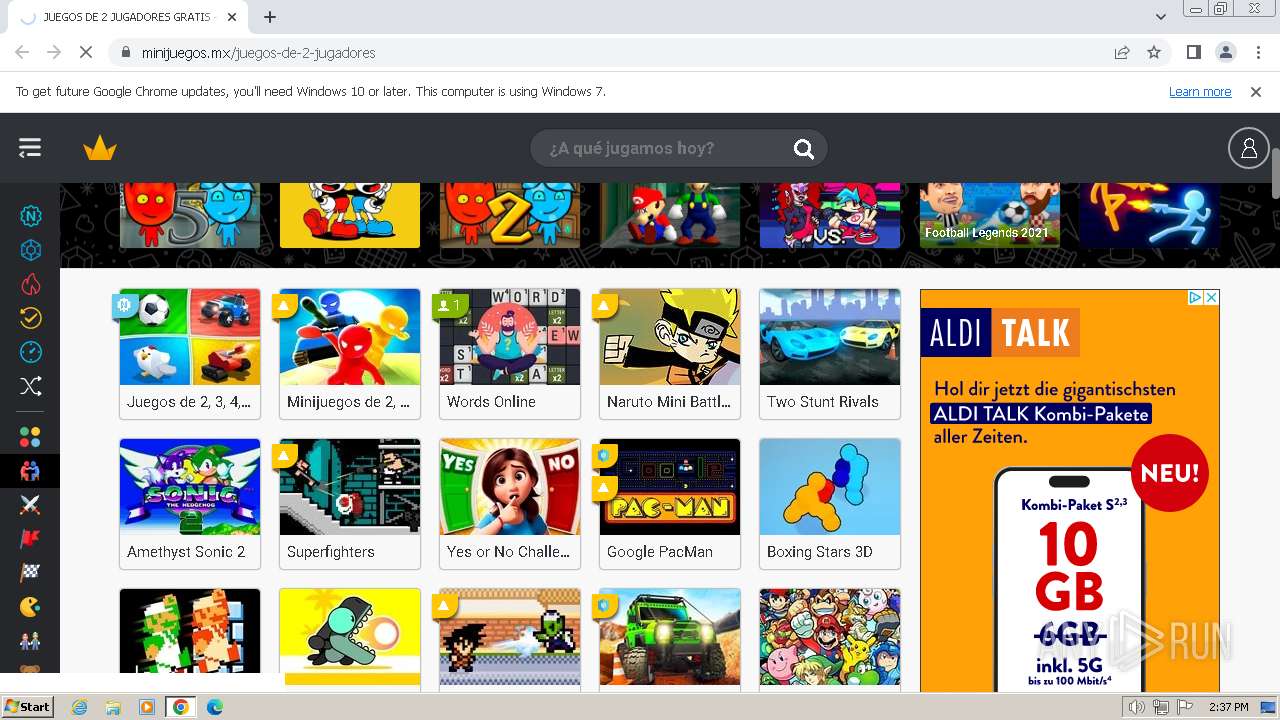Close the ALDI Talk ad
The width and height of the screenshot is (1280, 720).
[1211, 298]
